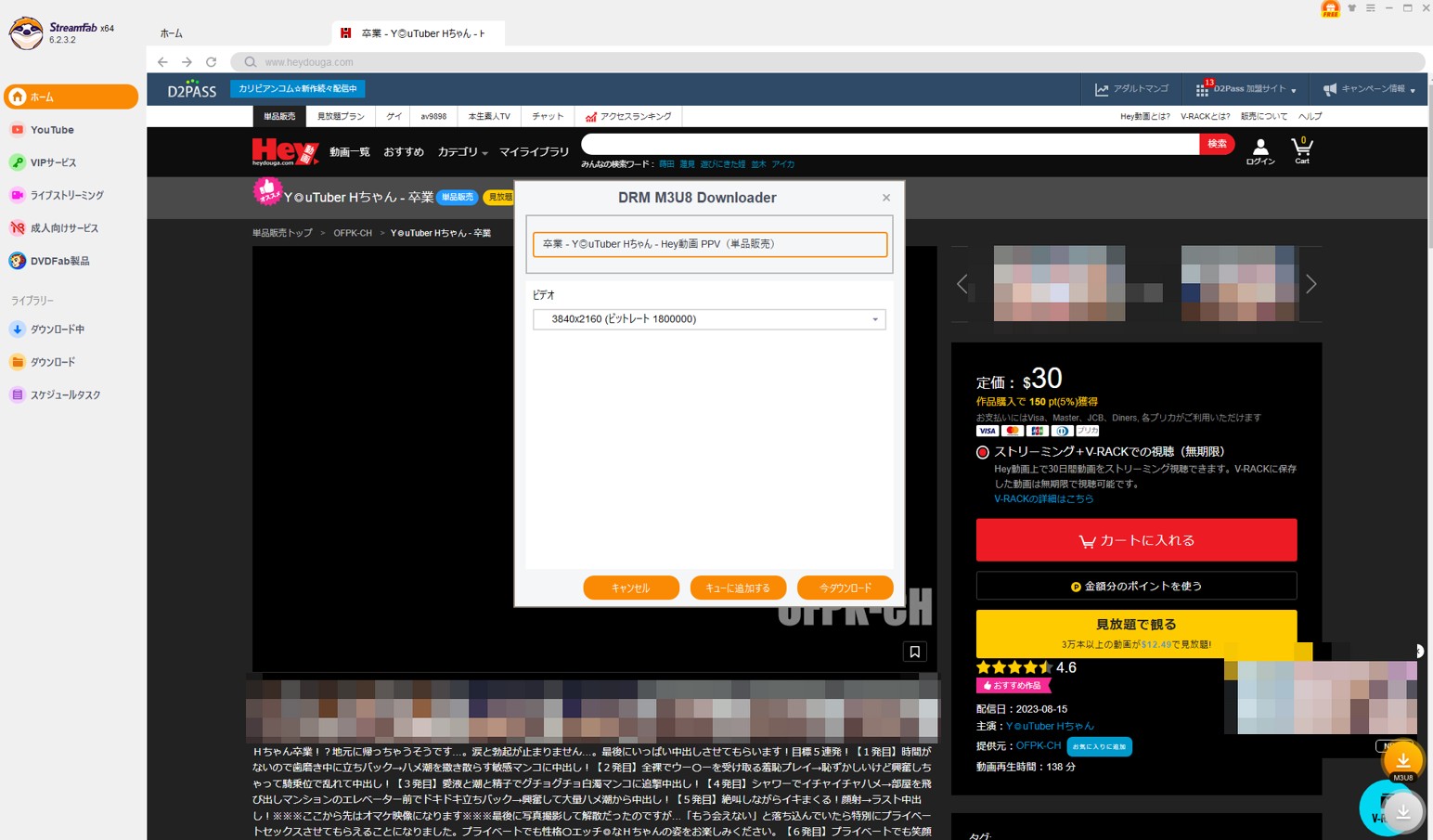Open おすすめ nav menu
The image size is (1433, 840).
(404, 152)
